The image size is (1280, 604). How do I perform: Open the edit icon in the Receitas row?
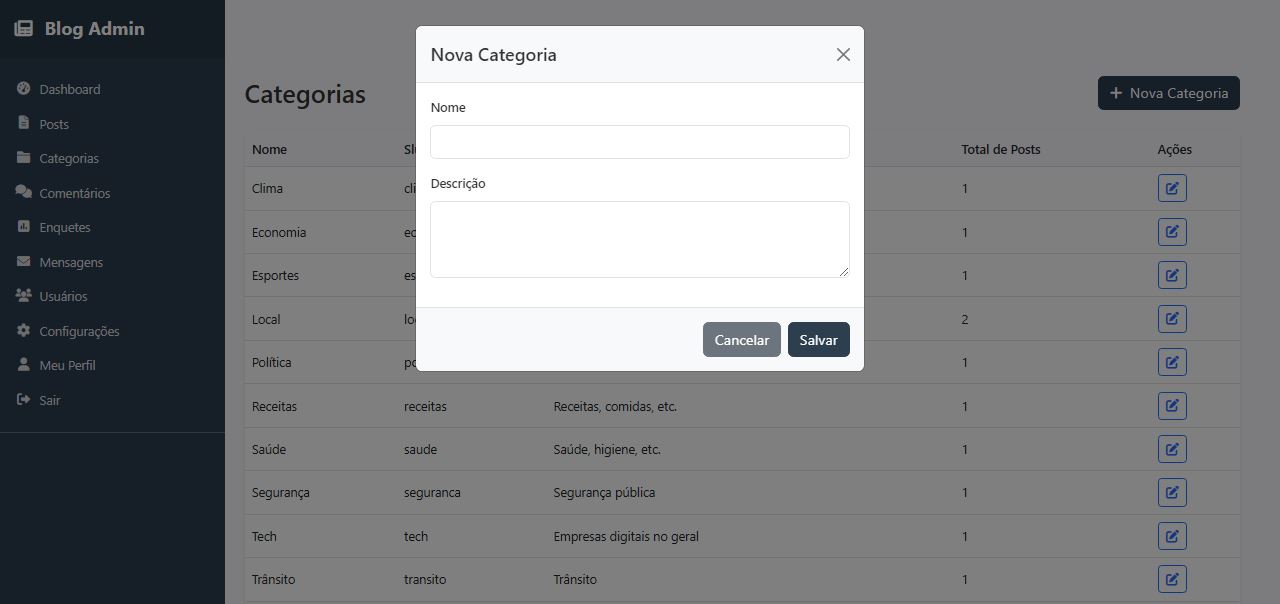point(1172,406)
